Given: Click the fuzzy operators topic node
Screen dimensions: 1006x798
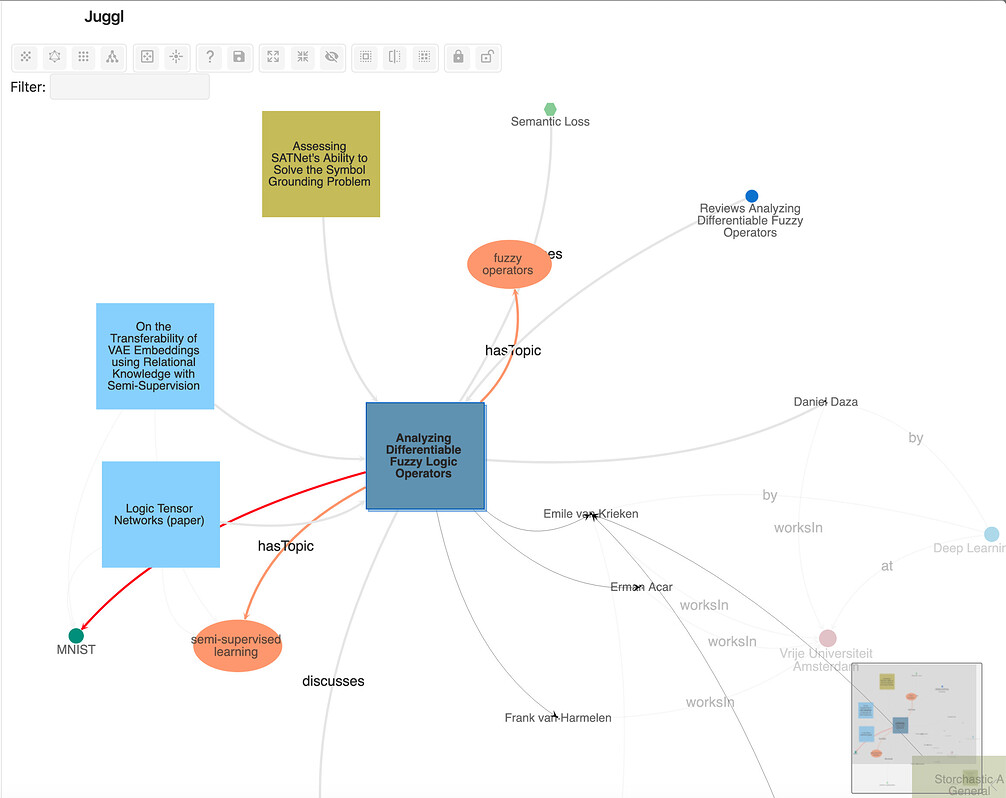Looking at the screenshot, I should pos(508,264).
